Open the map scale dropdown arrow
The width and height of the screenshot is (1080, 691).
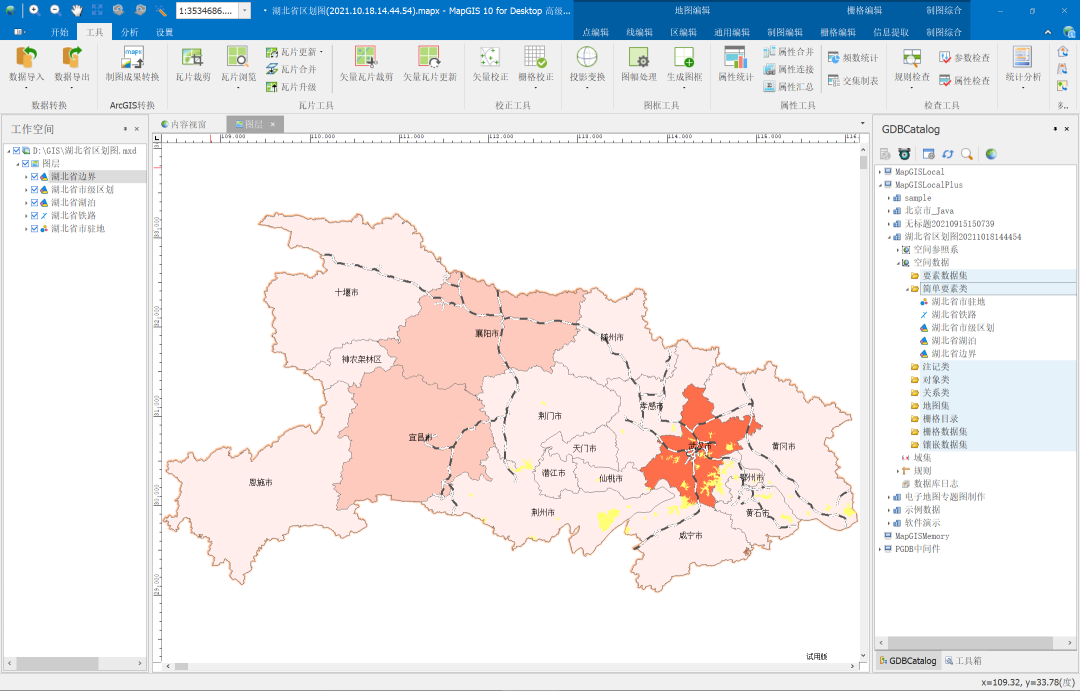coord(245,10)
